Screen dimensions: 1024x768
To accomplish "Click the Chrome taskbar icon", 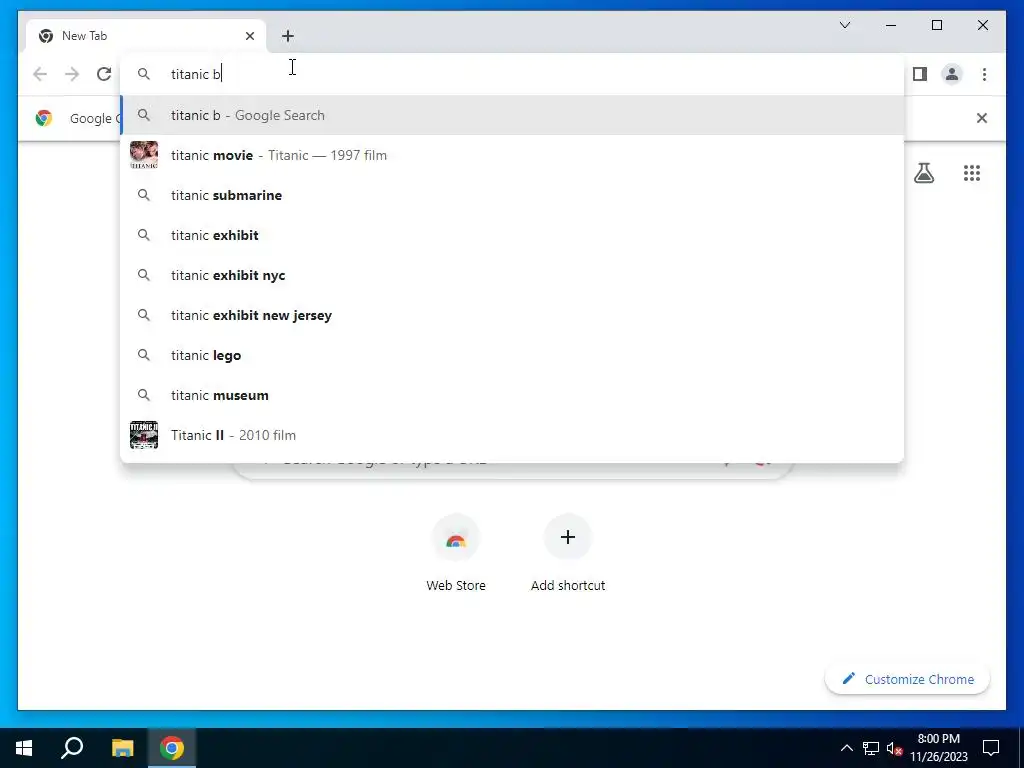I will click(x=172, y=748).
